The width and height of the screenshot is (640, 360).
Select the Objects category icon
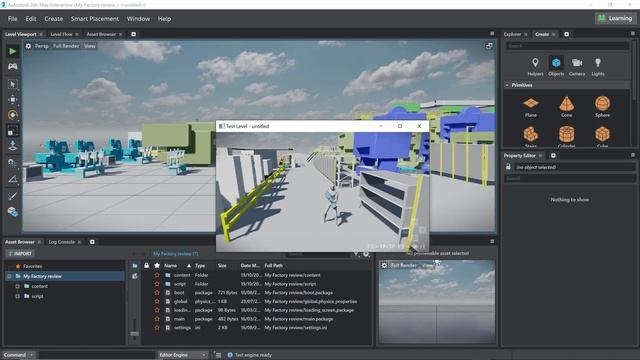[556, 67]
